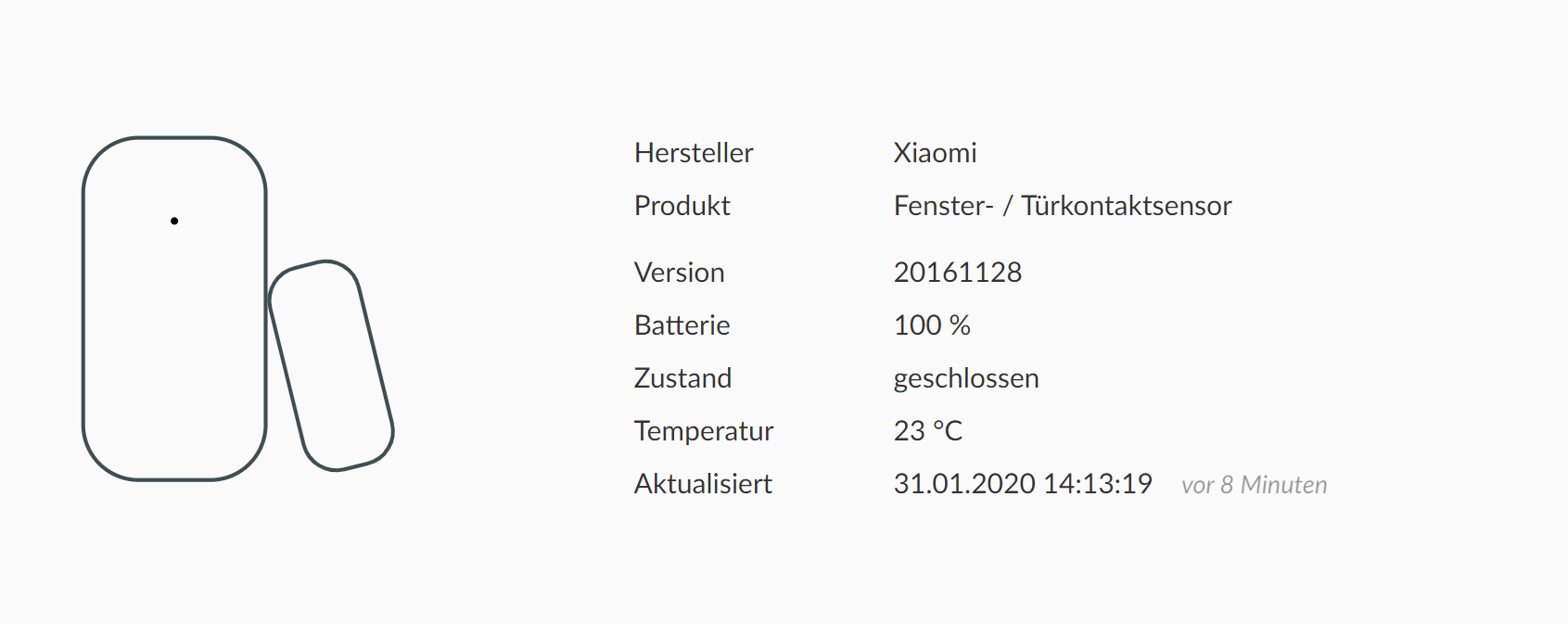Click the Hersteller label
This screenshot has height=624, width=1568.
point(693,153)
